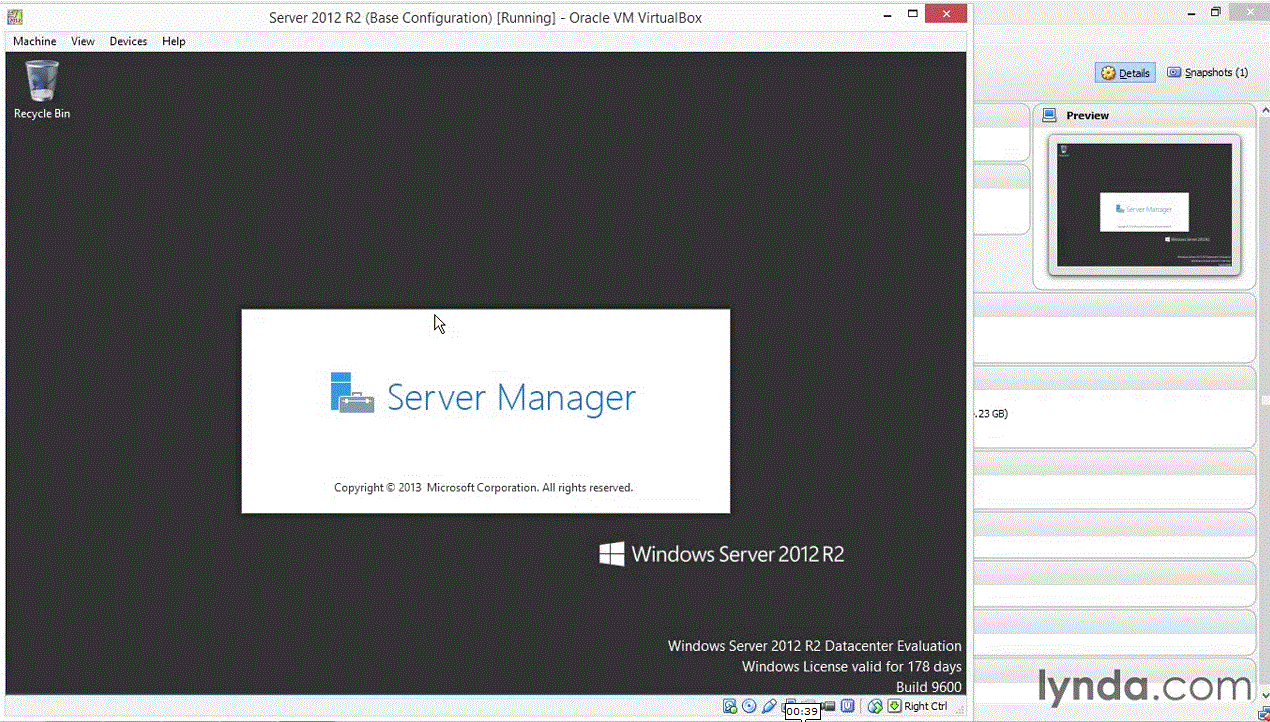Click the Manager's vertical scrollbar
Image resolution: width=1270 pixels, height=722 pixels.
1265,400
